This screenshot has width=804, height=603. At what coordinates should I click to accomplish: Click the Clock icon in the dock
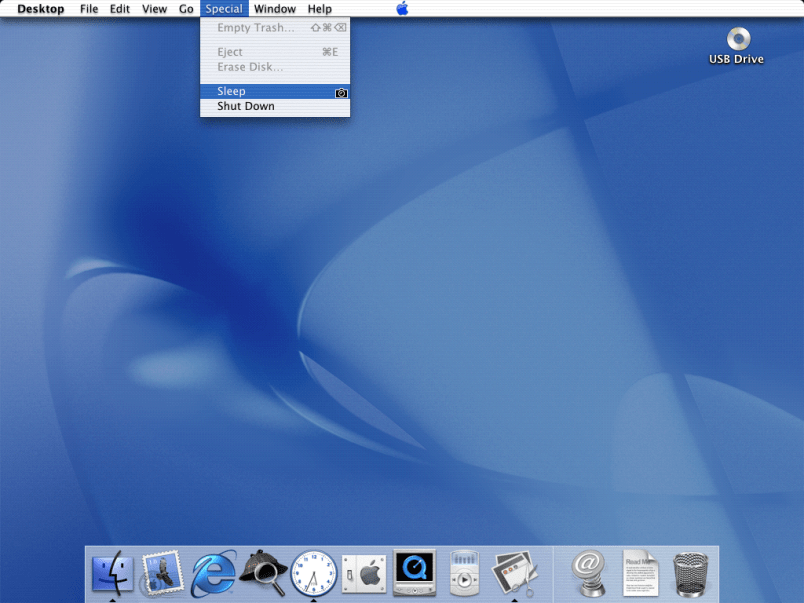coord(313,573)
